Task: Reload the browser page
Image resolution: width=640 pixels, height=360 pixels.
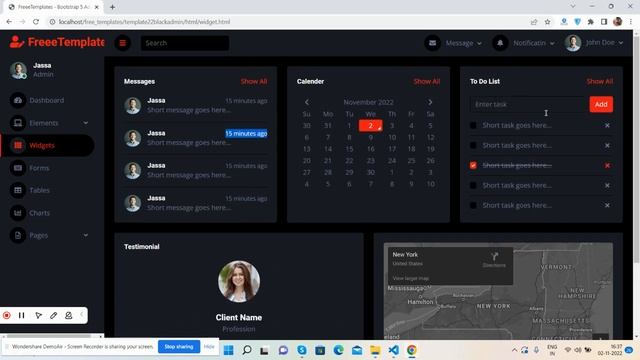Action: pos(36,22)
